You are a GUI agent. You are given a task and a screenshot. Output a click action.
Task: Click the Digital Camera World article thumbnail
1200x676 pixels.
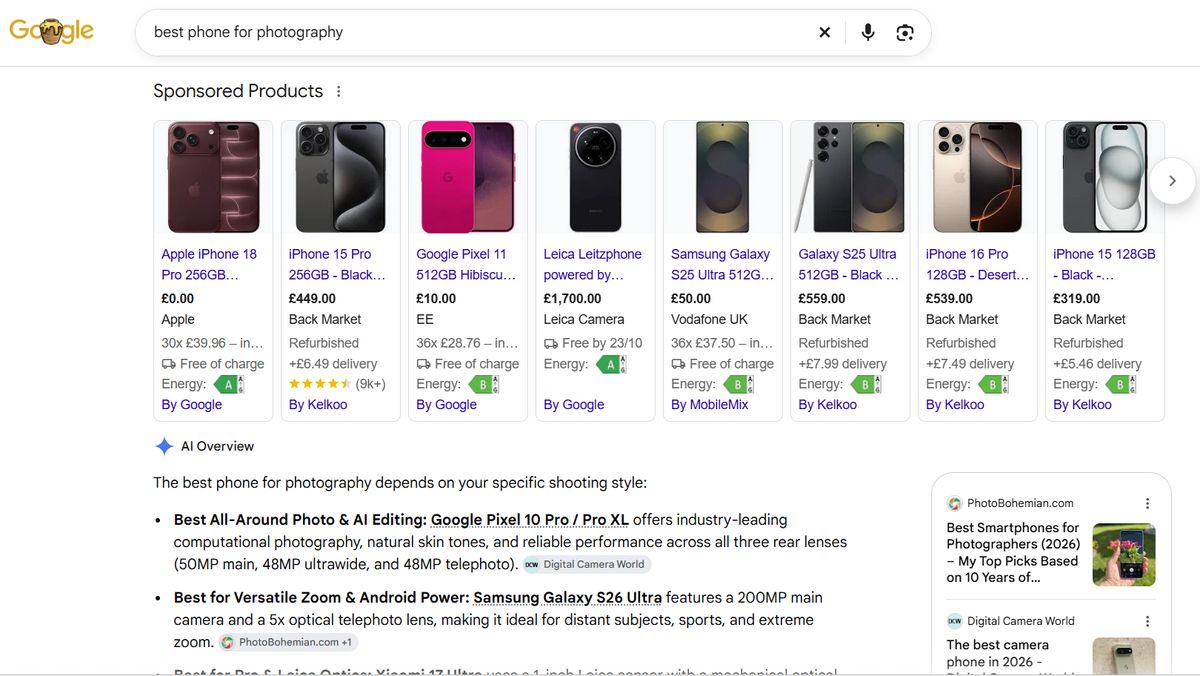(1124, 655)
